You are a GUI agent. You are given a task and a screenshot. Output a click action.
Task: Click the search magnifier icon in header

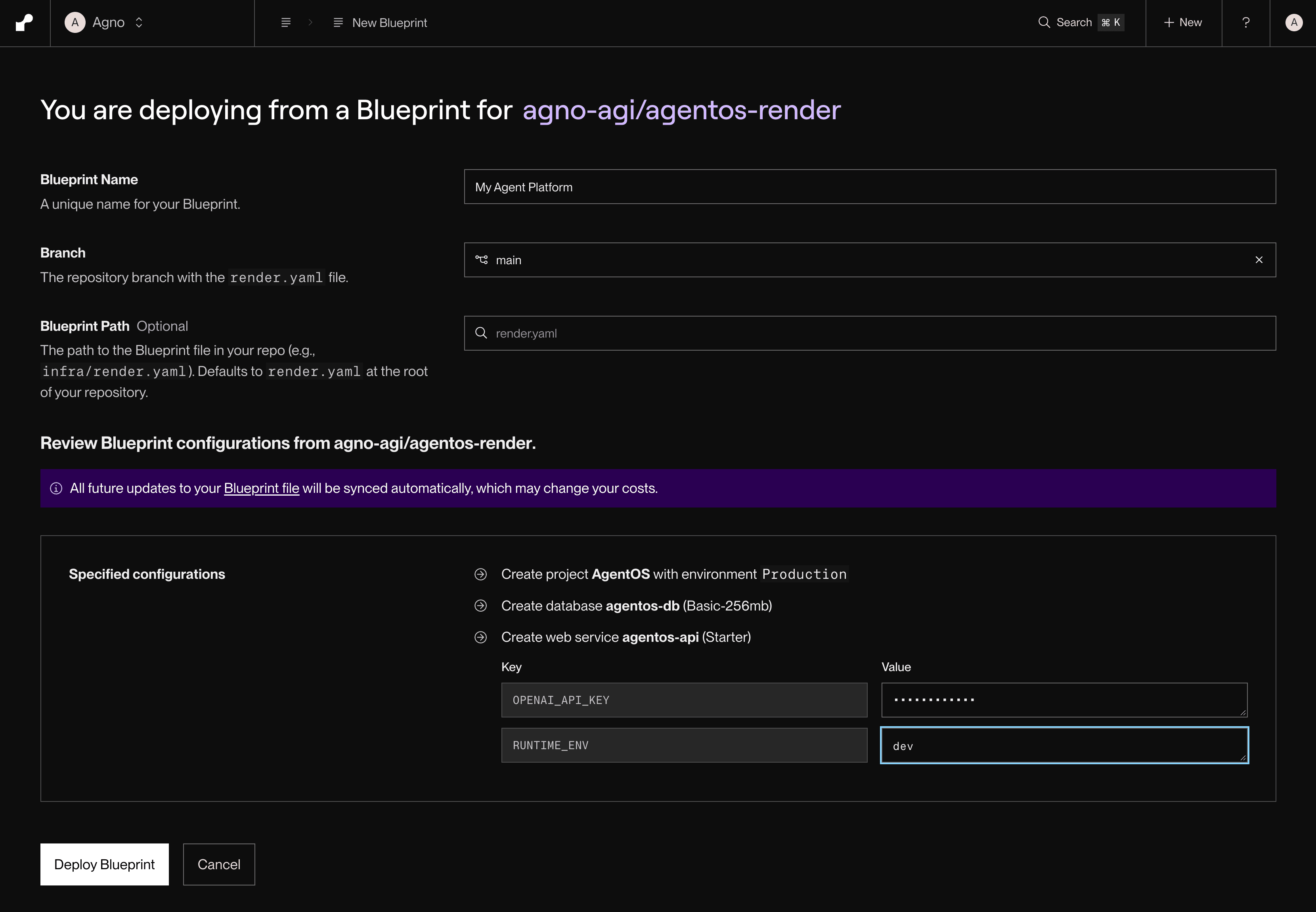pos(1044,23)
